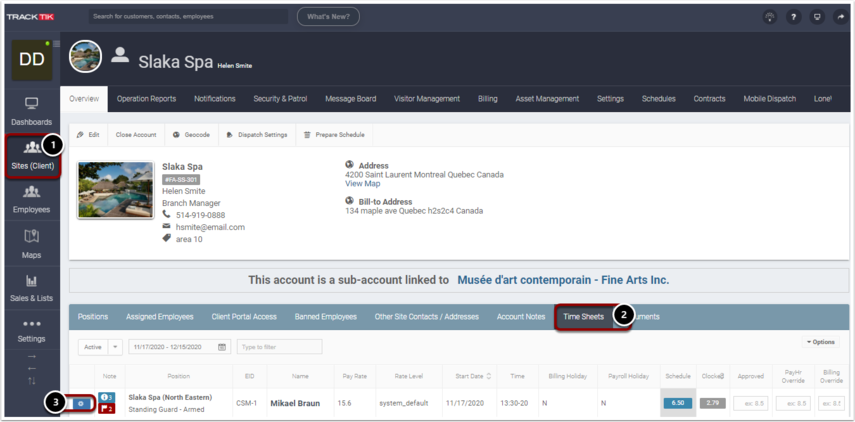Click the up-down arrows icon in sidebar
The image size is (855, 422).
click(32, 380)
